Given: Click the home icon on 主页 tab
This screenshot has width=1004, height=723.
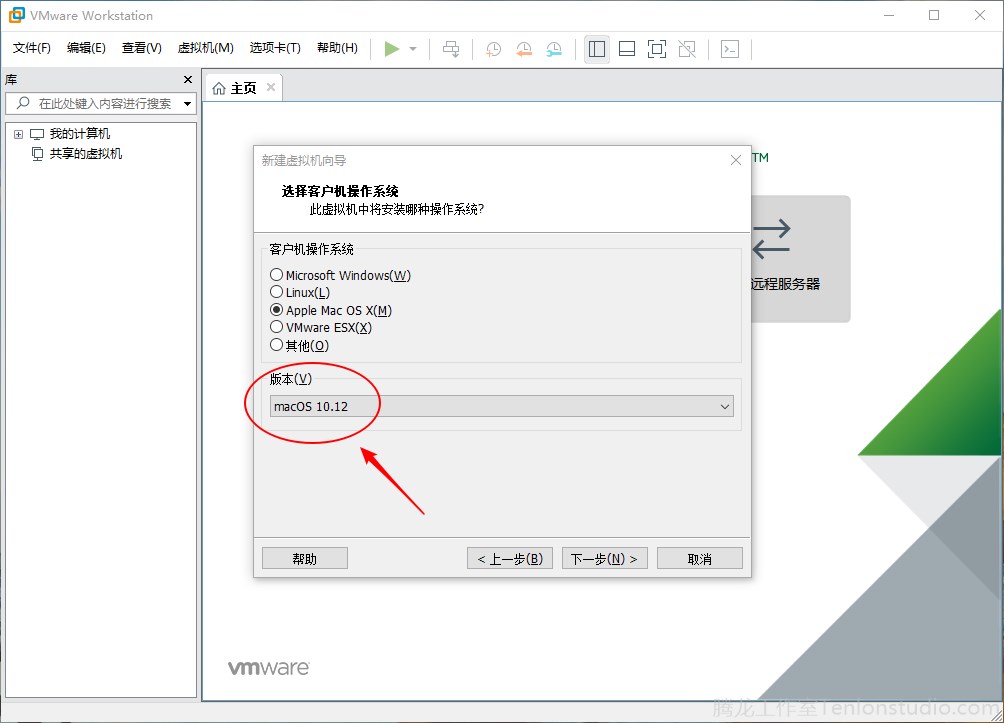Looking at the screenshot, I should click(x=219, y=88).
